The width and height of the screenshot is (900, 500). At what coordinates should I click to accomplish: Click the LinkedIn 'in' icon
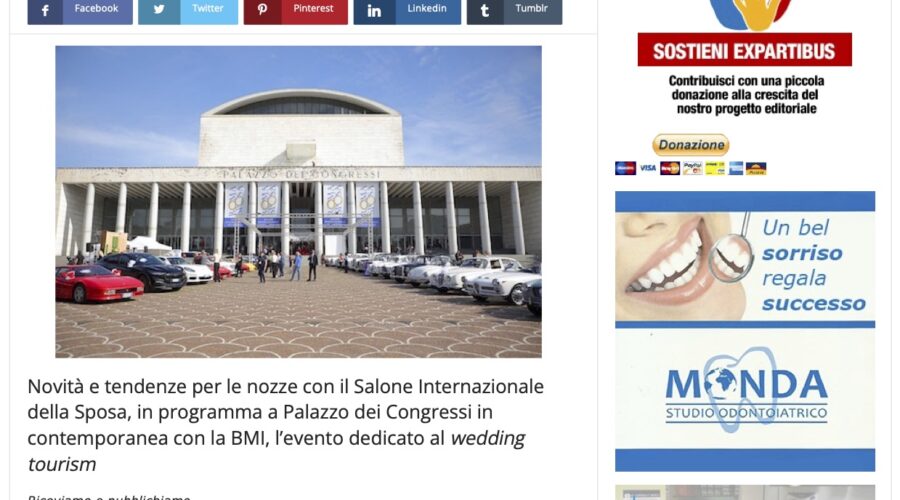tap(374, 10)
